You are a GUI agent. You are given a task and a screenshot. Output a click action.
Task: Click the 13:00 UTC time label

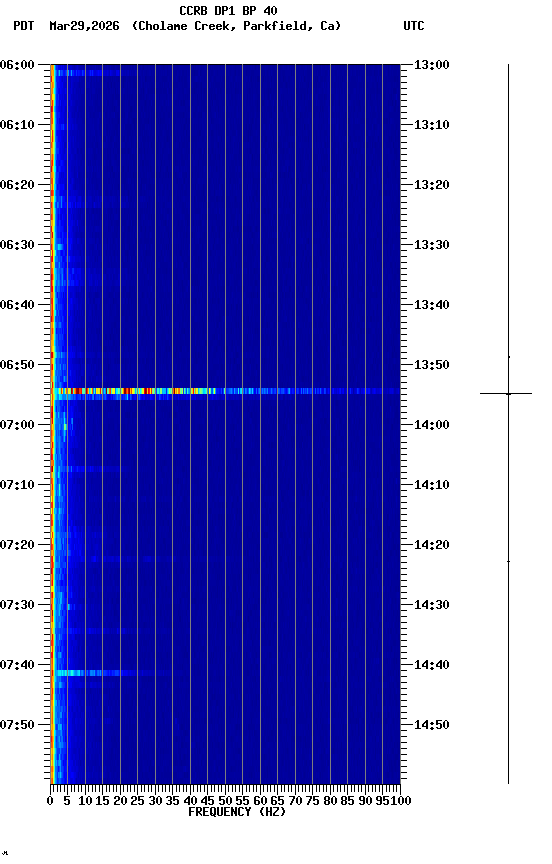(x=432, y=65)
